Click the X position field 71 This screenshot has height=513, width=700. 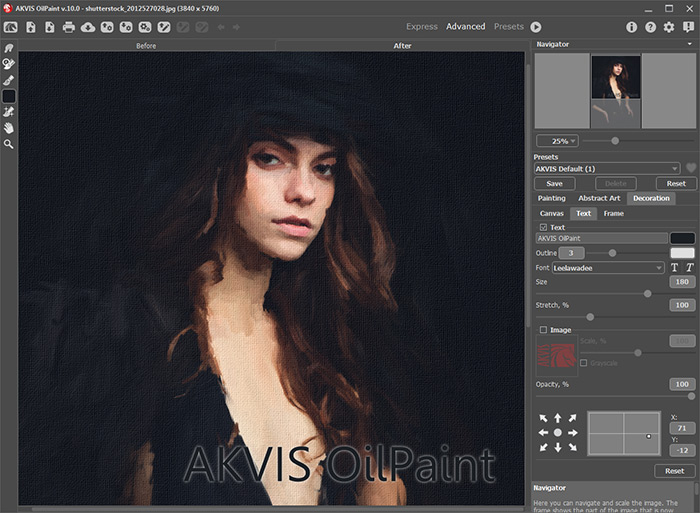[x=682, y=428]
